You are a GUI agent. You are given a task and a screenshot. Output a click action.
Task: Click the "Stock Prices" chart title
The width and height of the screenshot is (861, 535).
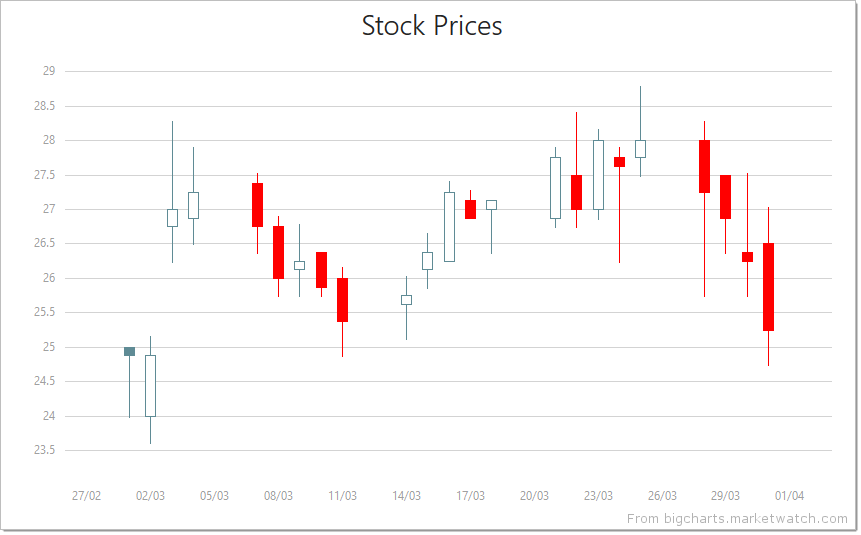point(431,26)
